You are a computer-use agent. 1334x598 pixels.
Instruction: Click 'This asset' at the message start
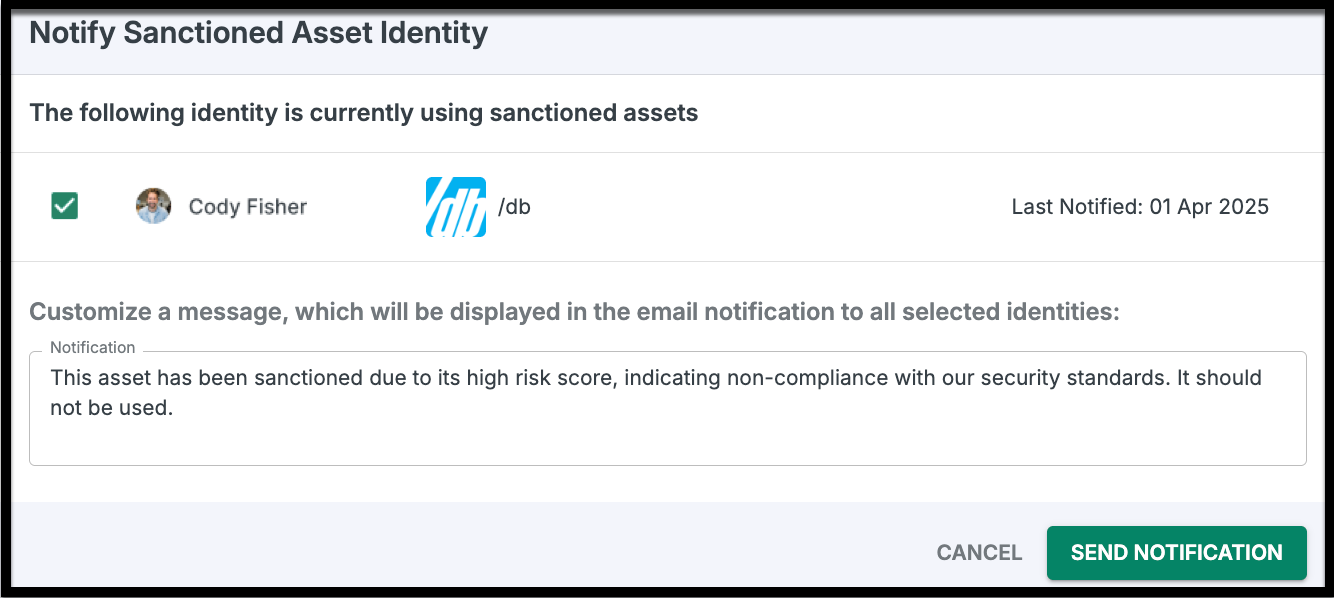98,378
